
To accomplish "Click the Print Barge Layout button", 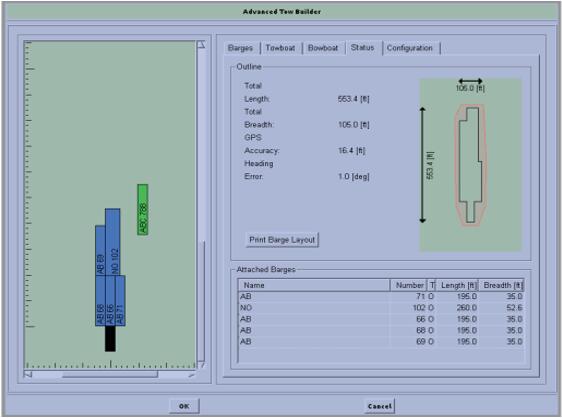I will [282, 240].
